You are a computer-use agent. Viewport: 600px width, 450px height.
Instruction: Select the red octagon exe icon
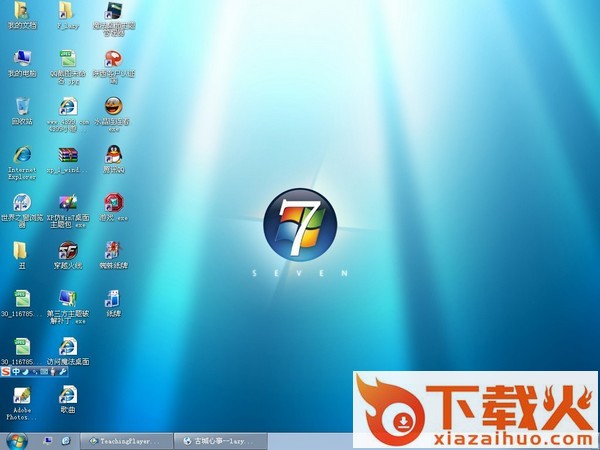[x=114, y=202]
